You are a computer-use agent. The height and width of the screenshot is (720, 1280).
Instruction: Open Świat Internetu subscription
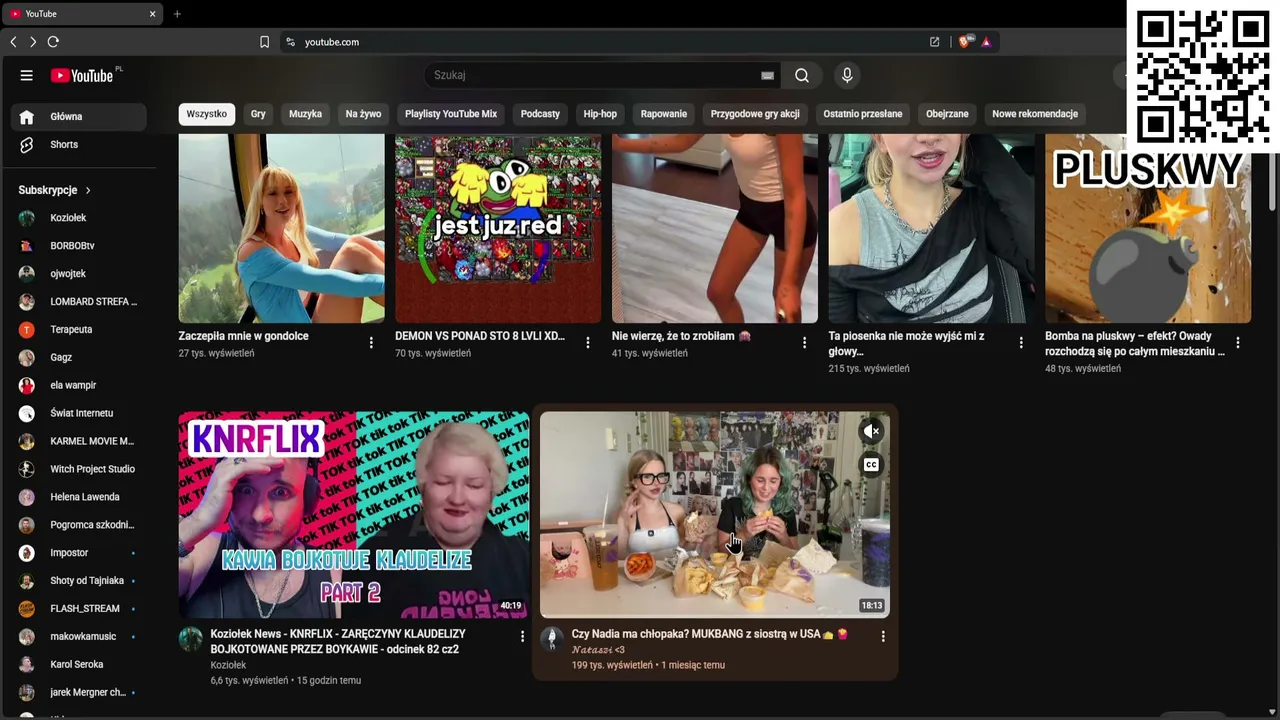pyautogui.click(x=78, y=413)
